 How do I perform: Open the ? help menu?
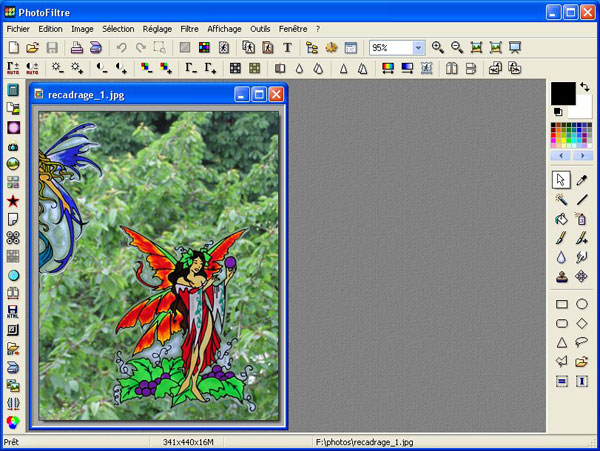[x=318, y=29]
